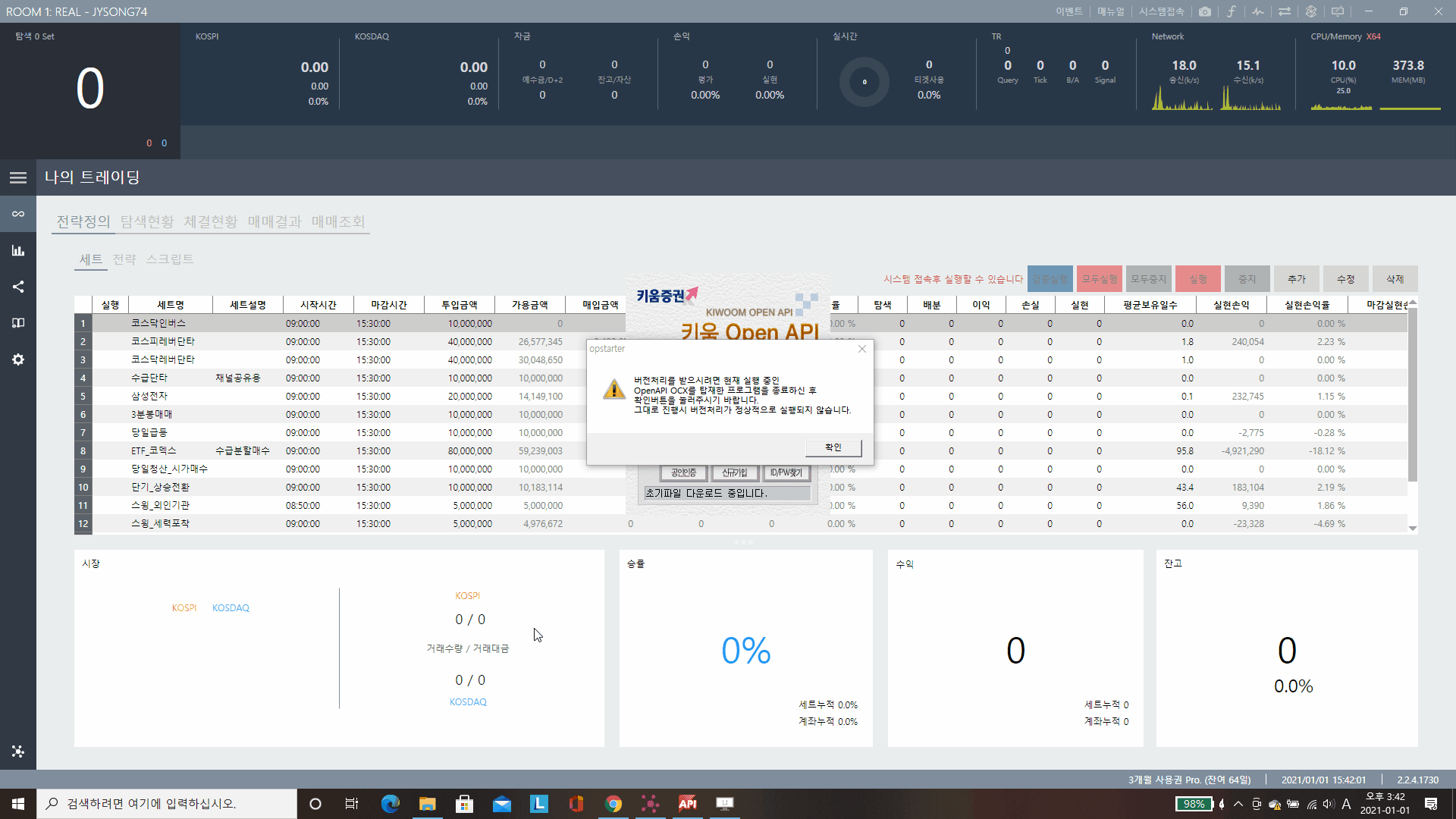Switch to the 매매조회 tab
This screenshot has width=1456, height=819.
(x=338, y=221)
